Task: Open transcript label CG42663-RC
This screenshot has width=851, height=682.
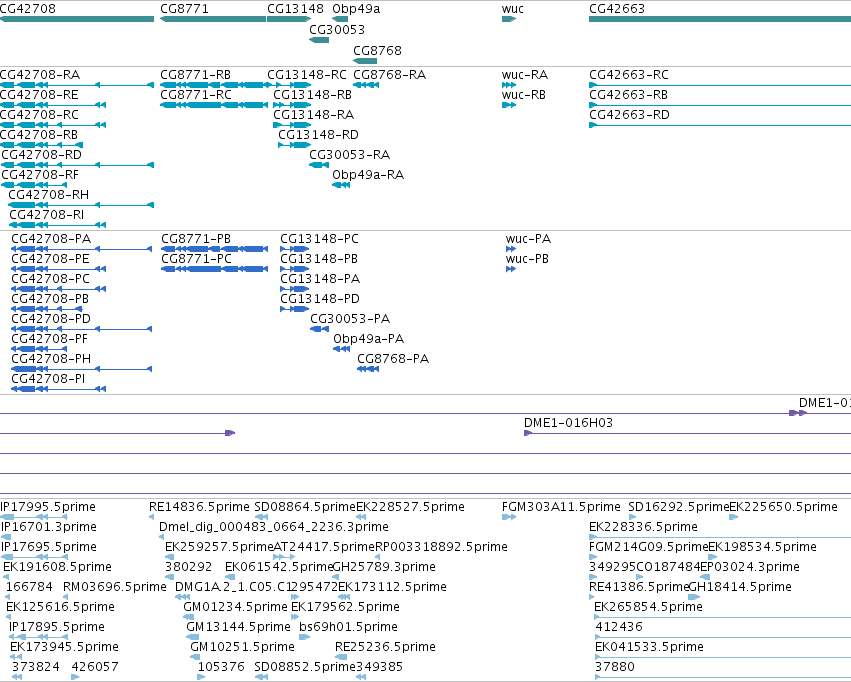Action: coord(629,74)
